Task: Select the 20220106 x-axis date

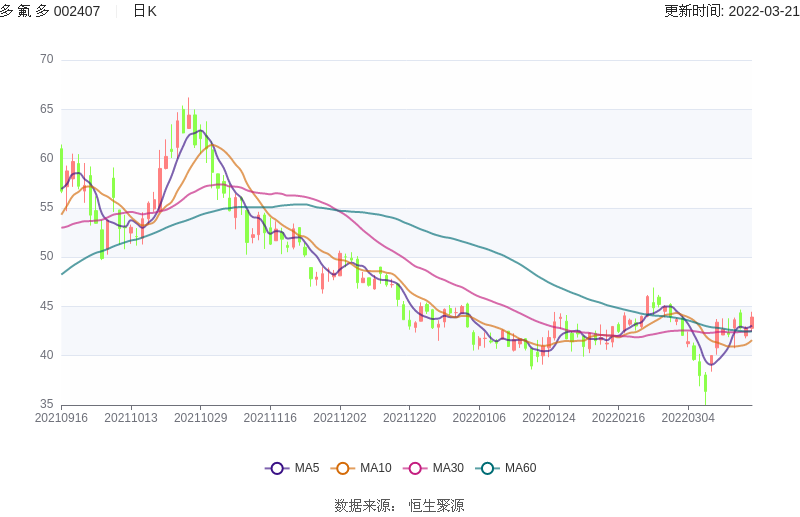Action: pyautogui.click(x=479, y=418)
